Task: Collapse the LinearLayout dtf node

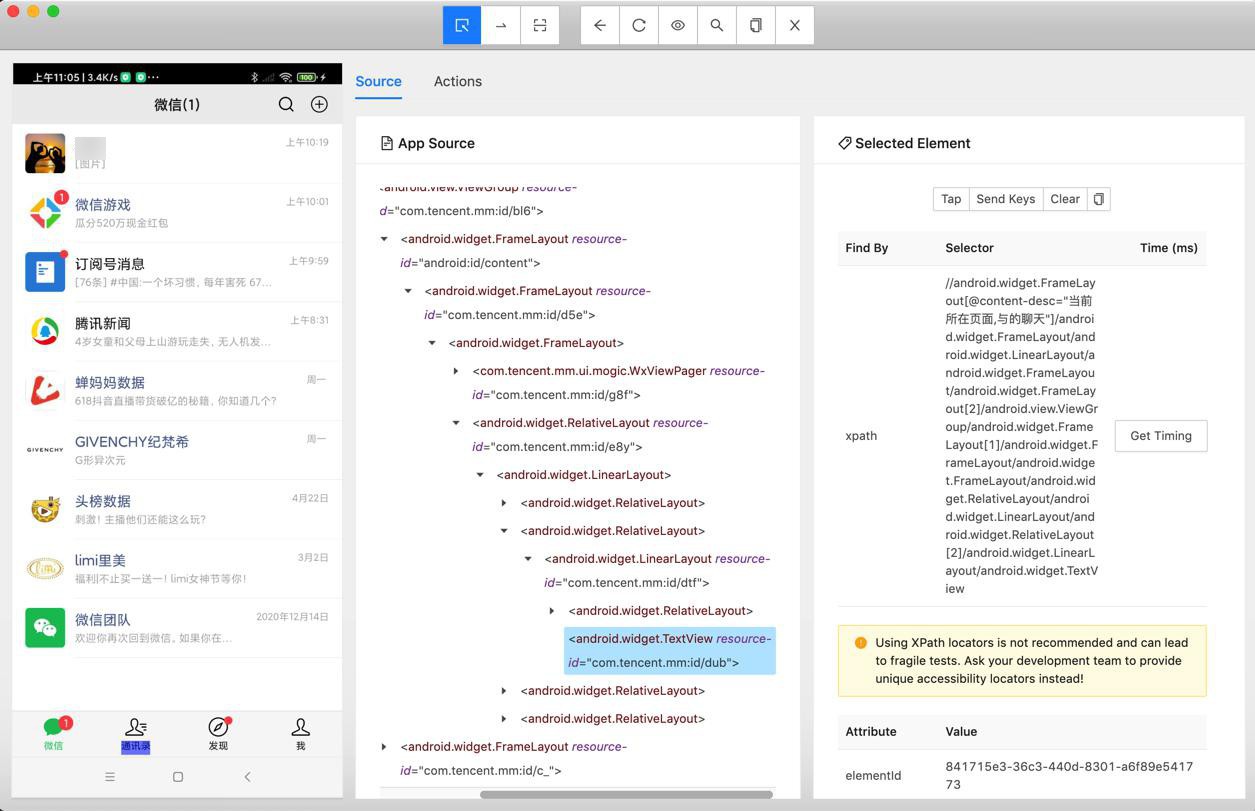Action: (x=528, y=559)
